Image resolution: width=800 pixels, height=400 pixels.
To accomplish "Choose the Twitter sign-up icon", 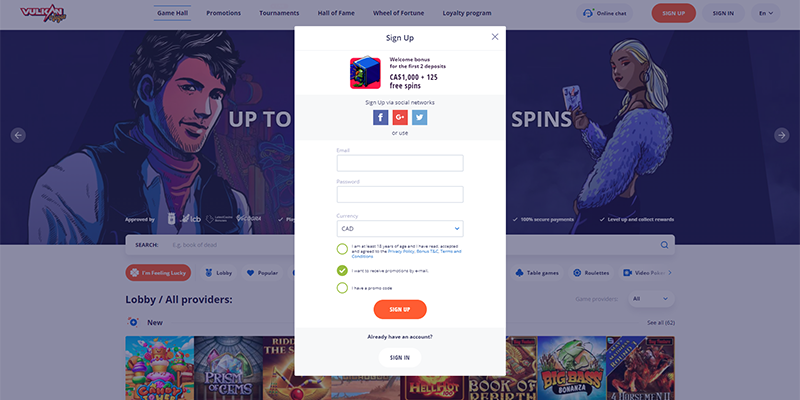I will 419,117.
